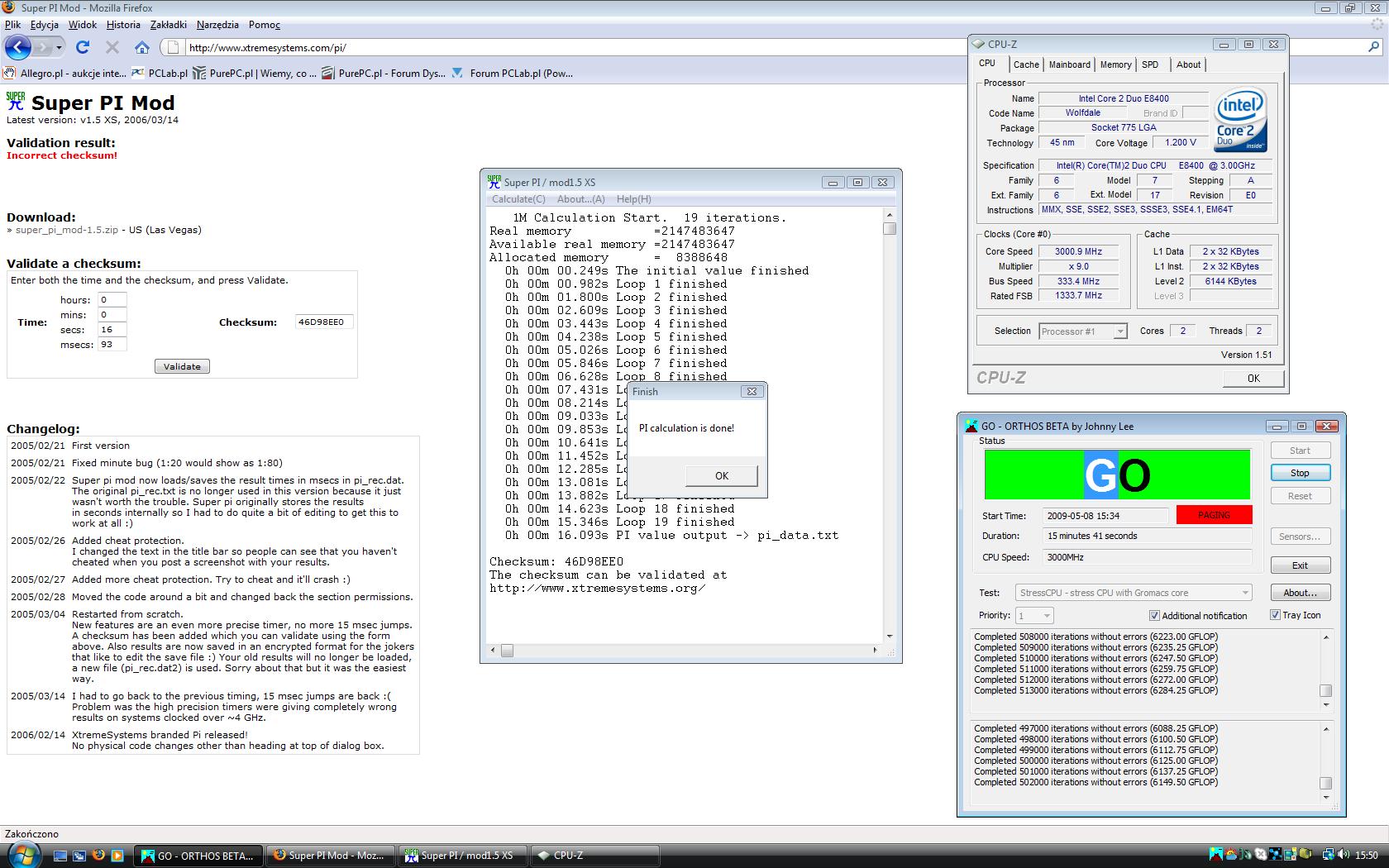Open Help(H) menu in Super PI
1389x868 pixels.
tap(634, 199)
